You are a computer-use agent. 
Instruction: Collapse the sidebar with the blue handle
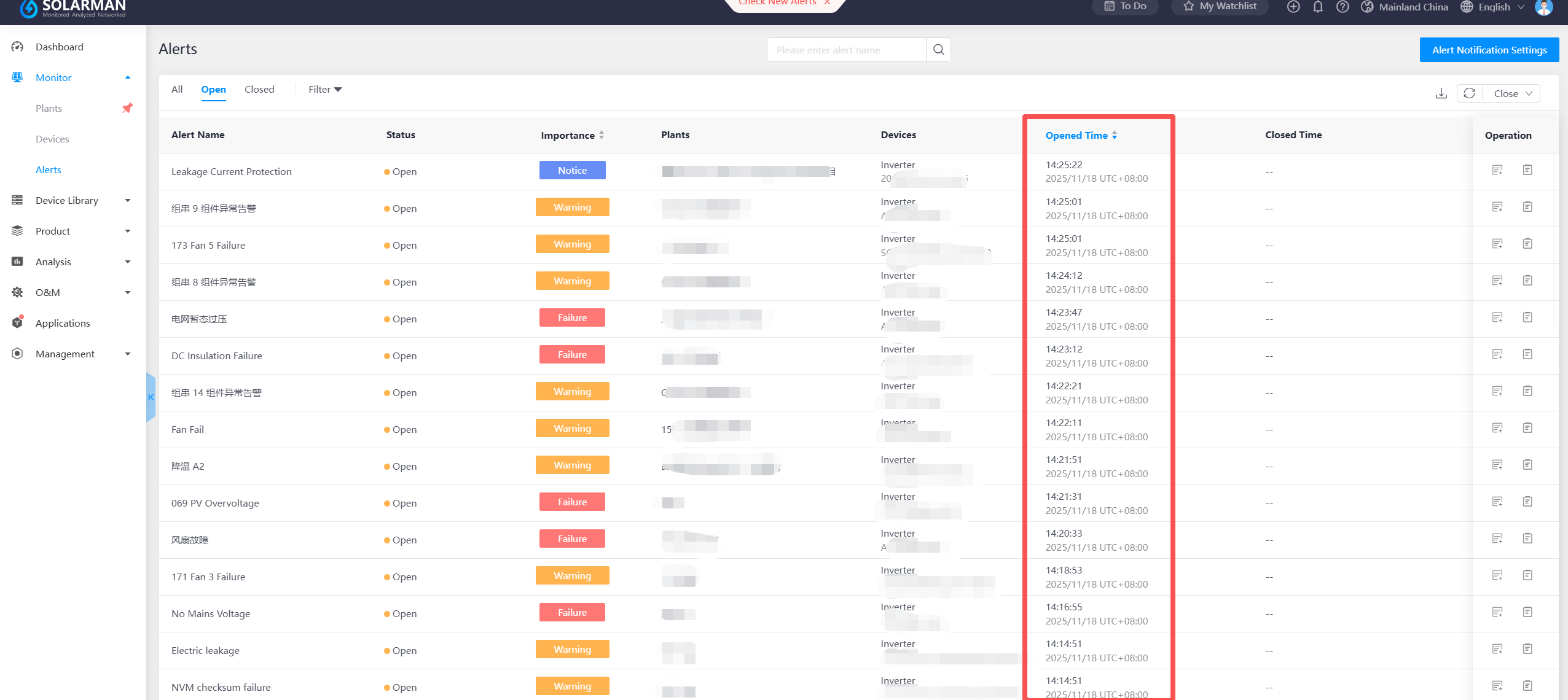[151, 397]
